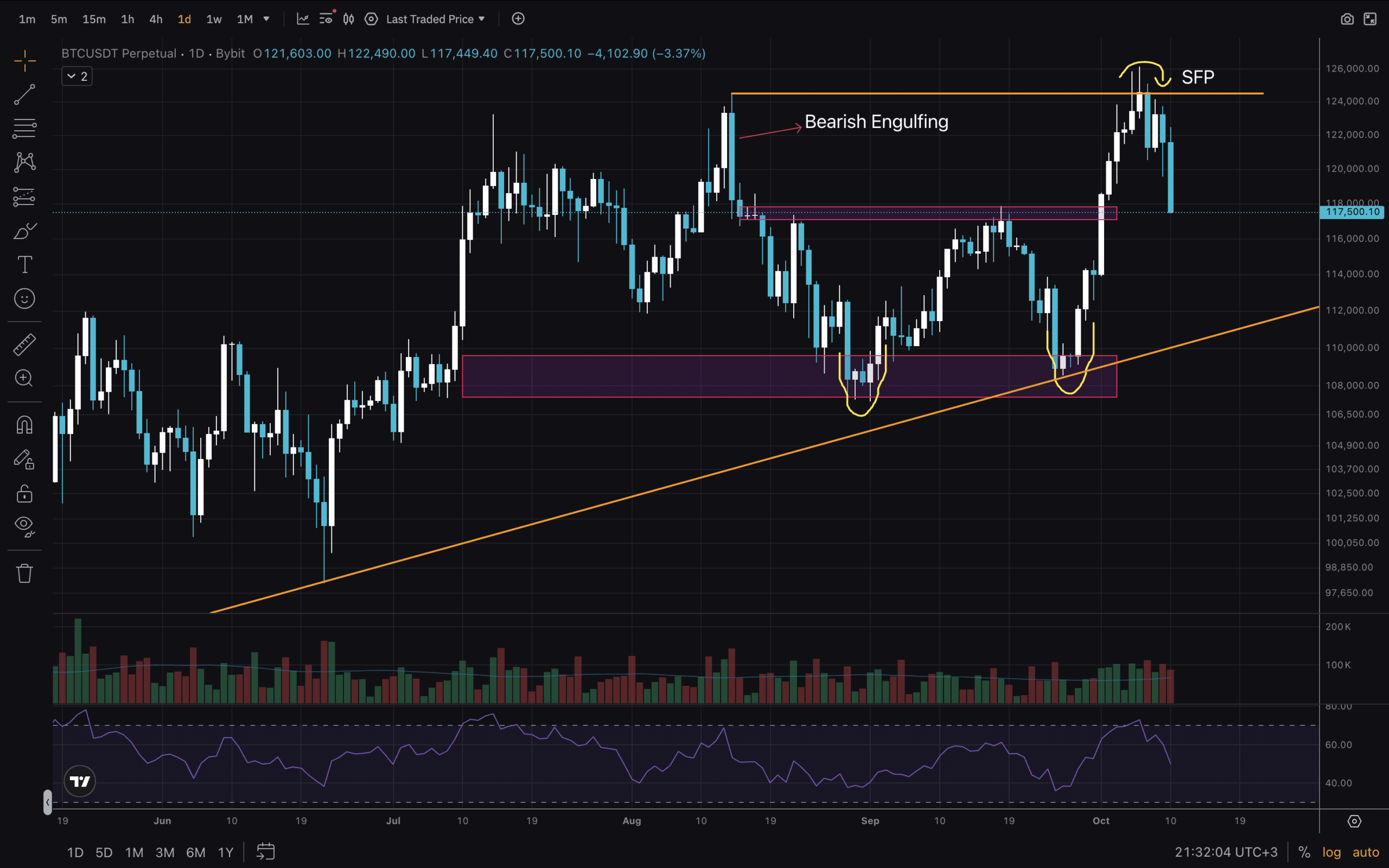Screen dimensions: 1389x868
Task: Open the Fibonacci retracement tool
Action: point(24,129)
